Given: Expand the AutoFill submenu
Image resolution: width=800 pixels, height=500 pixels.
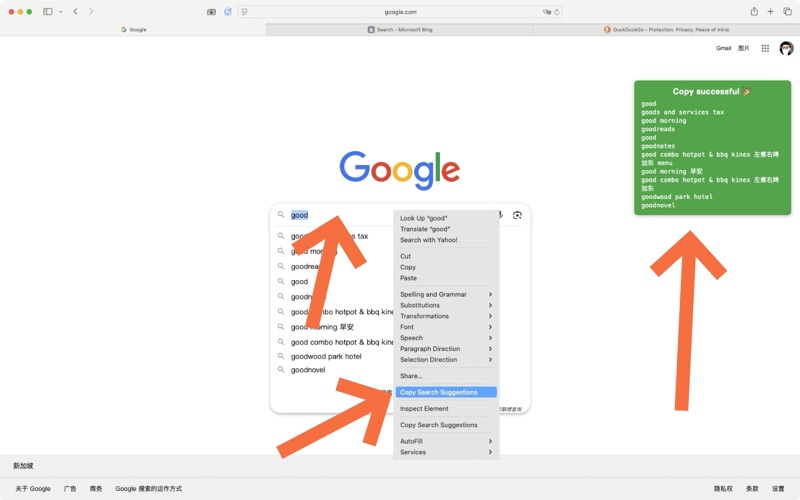Looking at the screenshot, I should tap(445, 441).
